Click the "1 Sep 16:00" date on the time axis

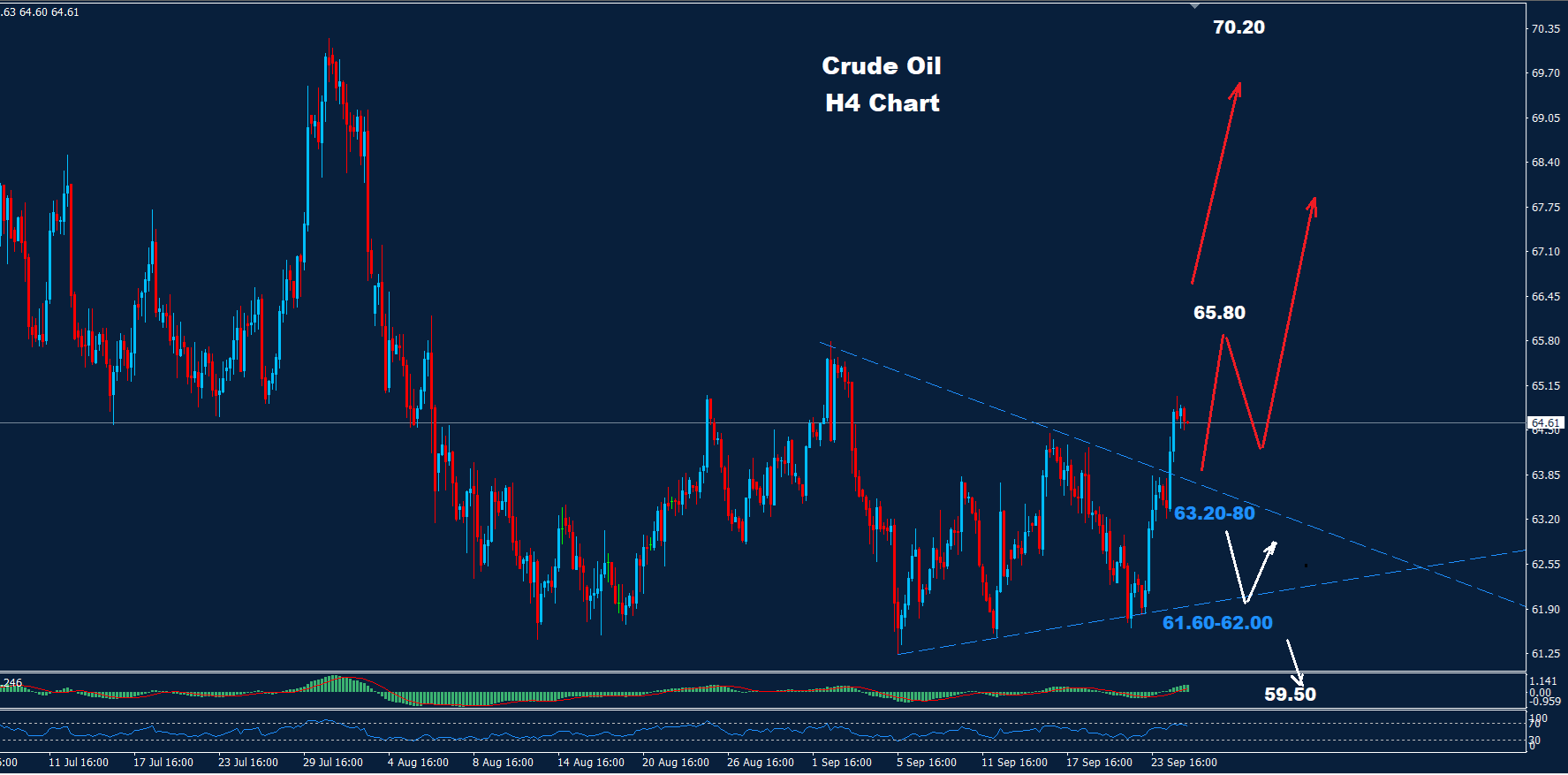coord(841,763)
